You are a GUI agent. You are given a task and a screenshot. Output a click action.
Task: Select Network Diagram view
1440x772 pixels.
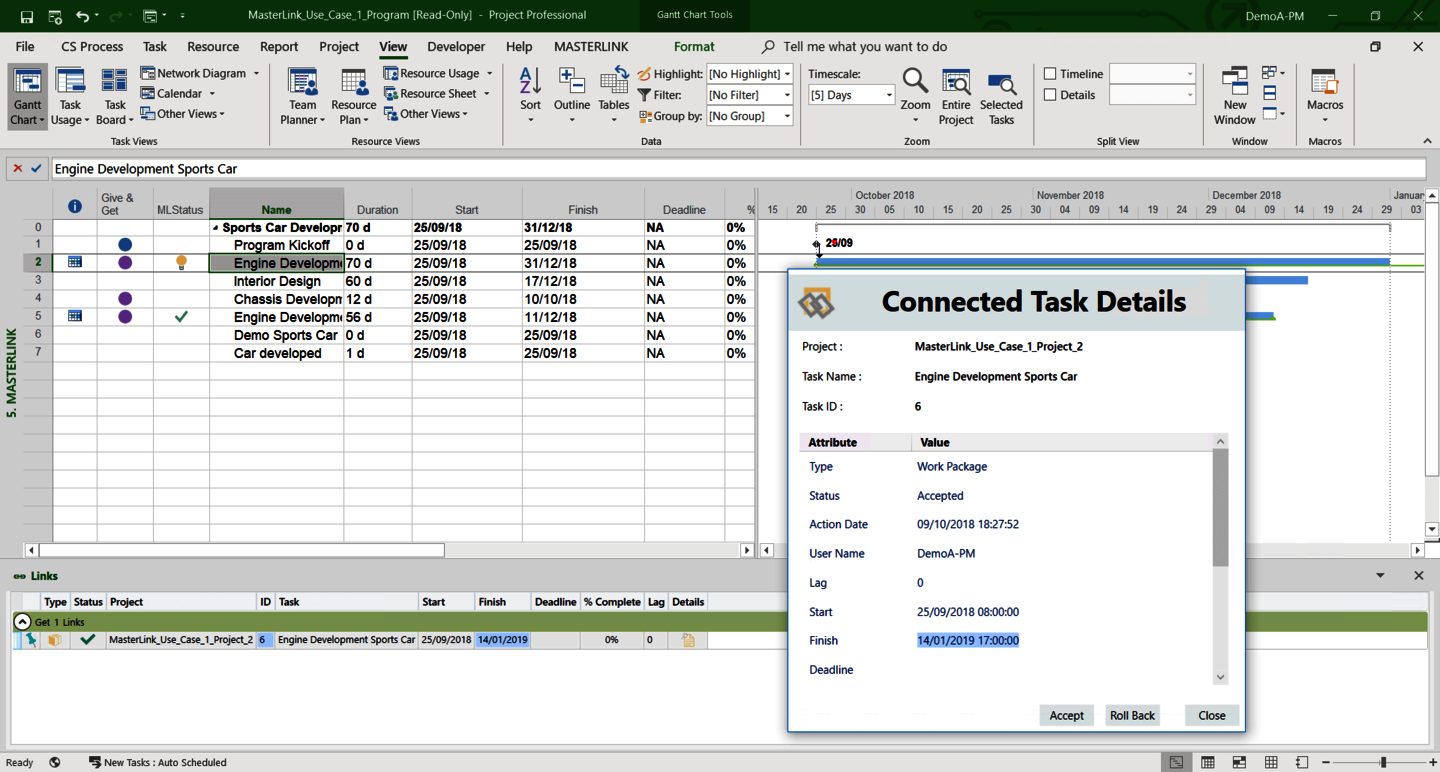click(200, 73)
